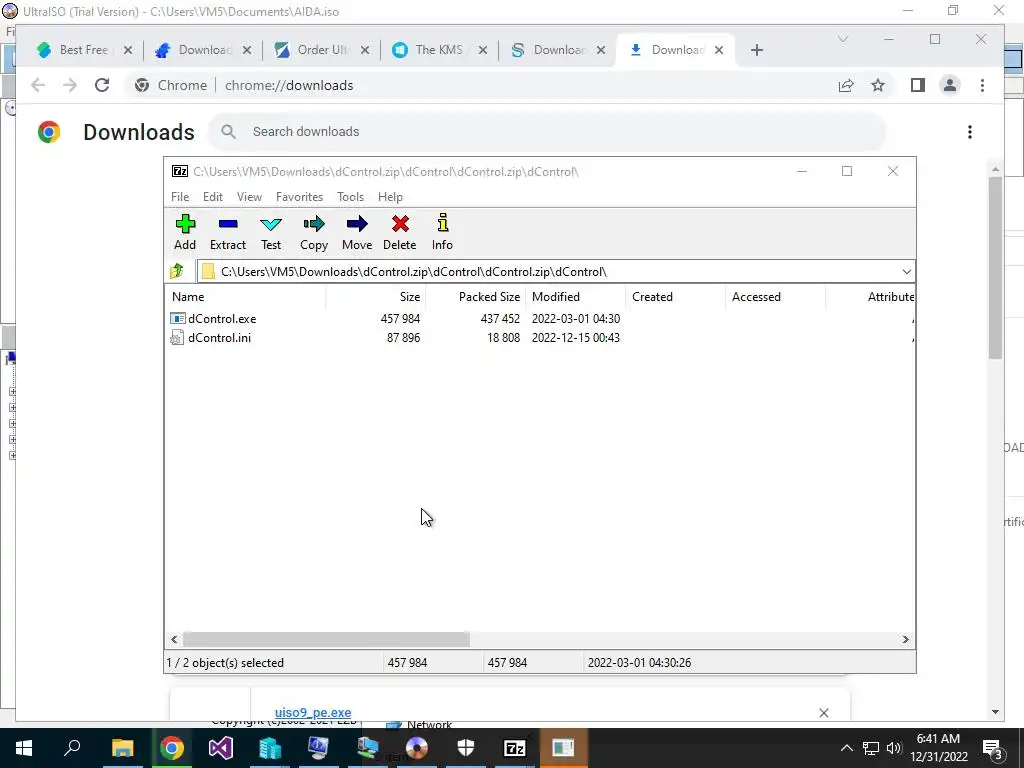Viewport: 1024px width, 768px height.
Task: Select the Copy toolbar icon
Action: (x=313, y=232)
